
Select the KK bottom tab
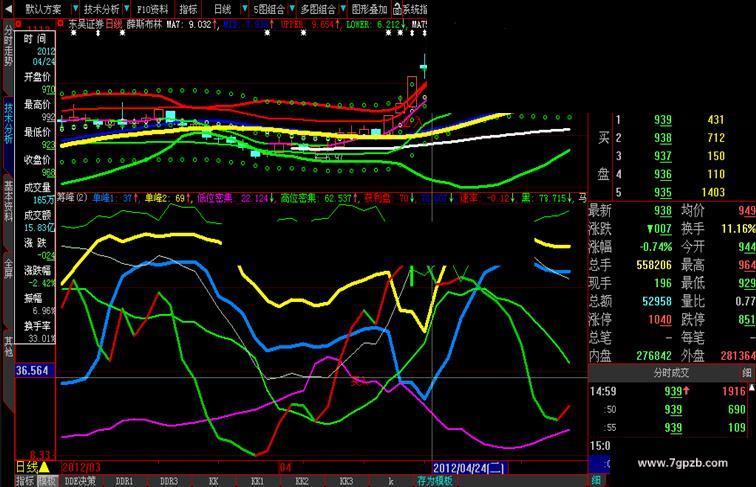(214, 481)
